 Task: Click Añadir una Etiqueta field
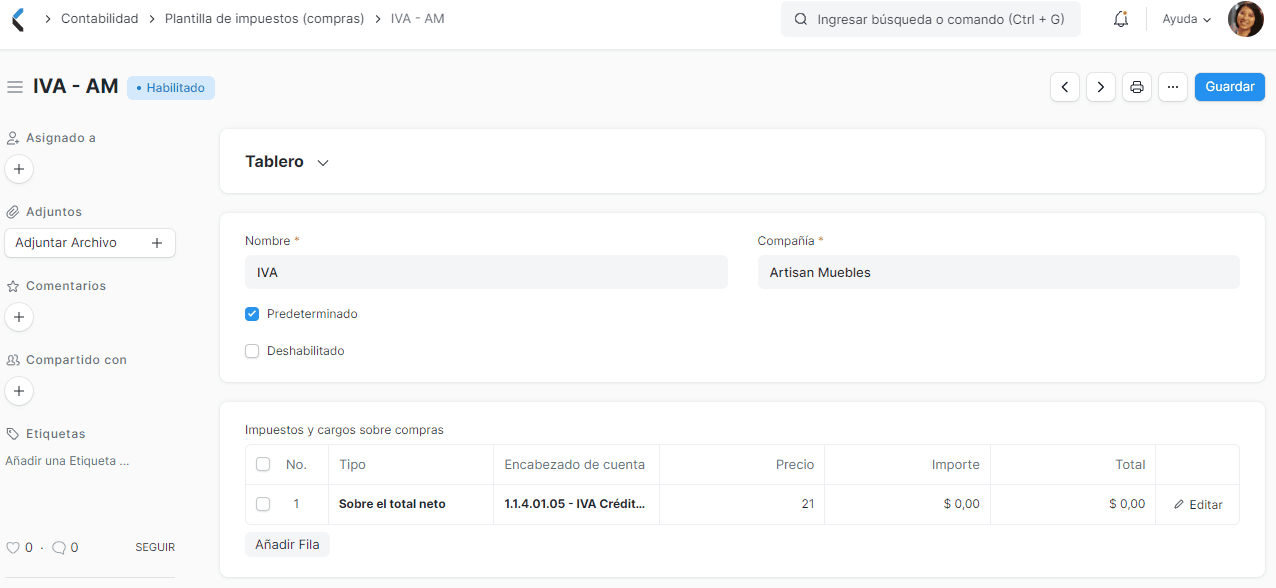[x=67, y=461]
